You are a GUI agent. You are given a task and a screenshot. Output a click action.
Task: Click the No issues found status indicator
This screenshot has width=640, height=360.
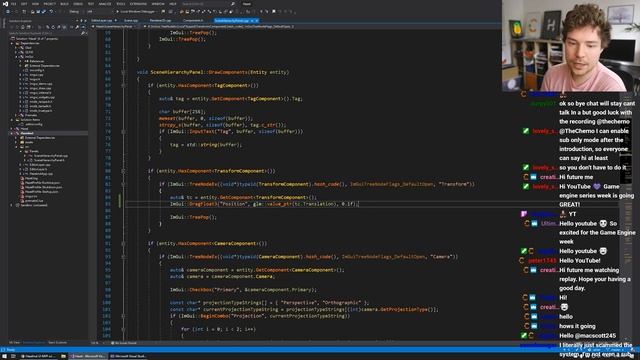coord(125,343)
